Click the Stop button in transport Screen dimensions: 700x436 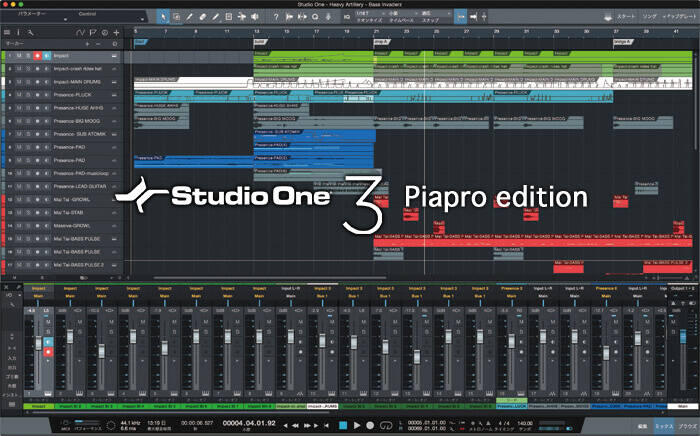click(x=343, y=425)
